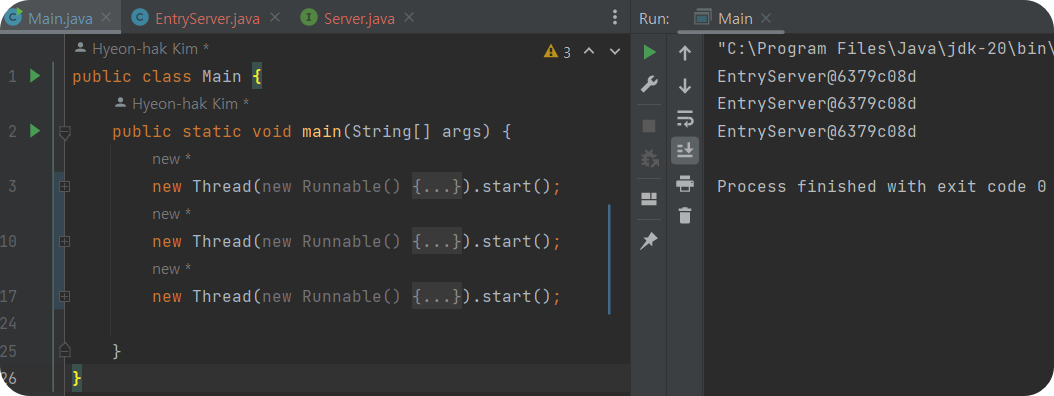Print the console output
This screenshot has width=1054, height=396.
click(x=685, y=183)
